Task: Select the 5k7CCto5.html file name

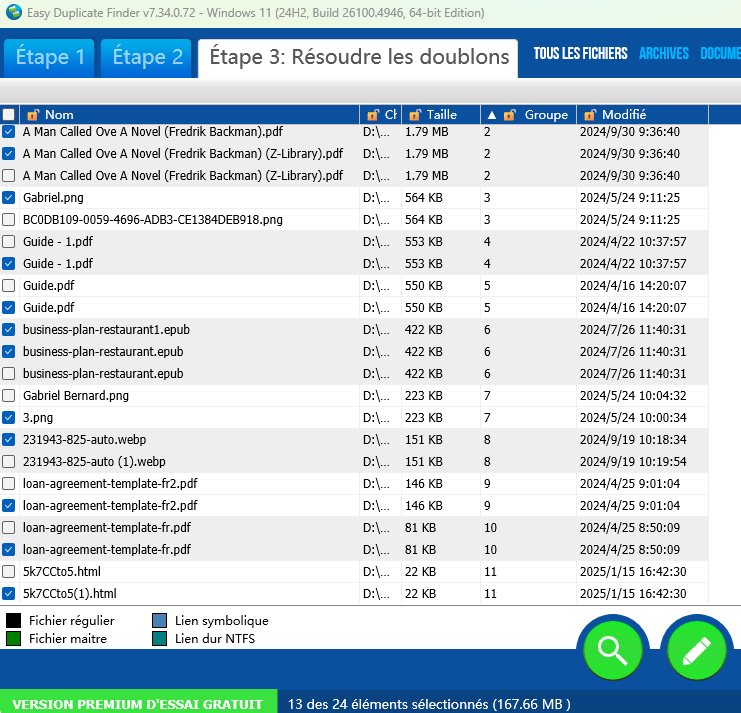Action: (x=62, y=572)
